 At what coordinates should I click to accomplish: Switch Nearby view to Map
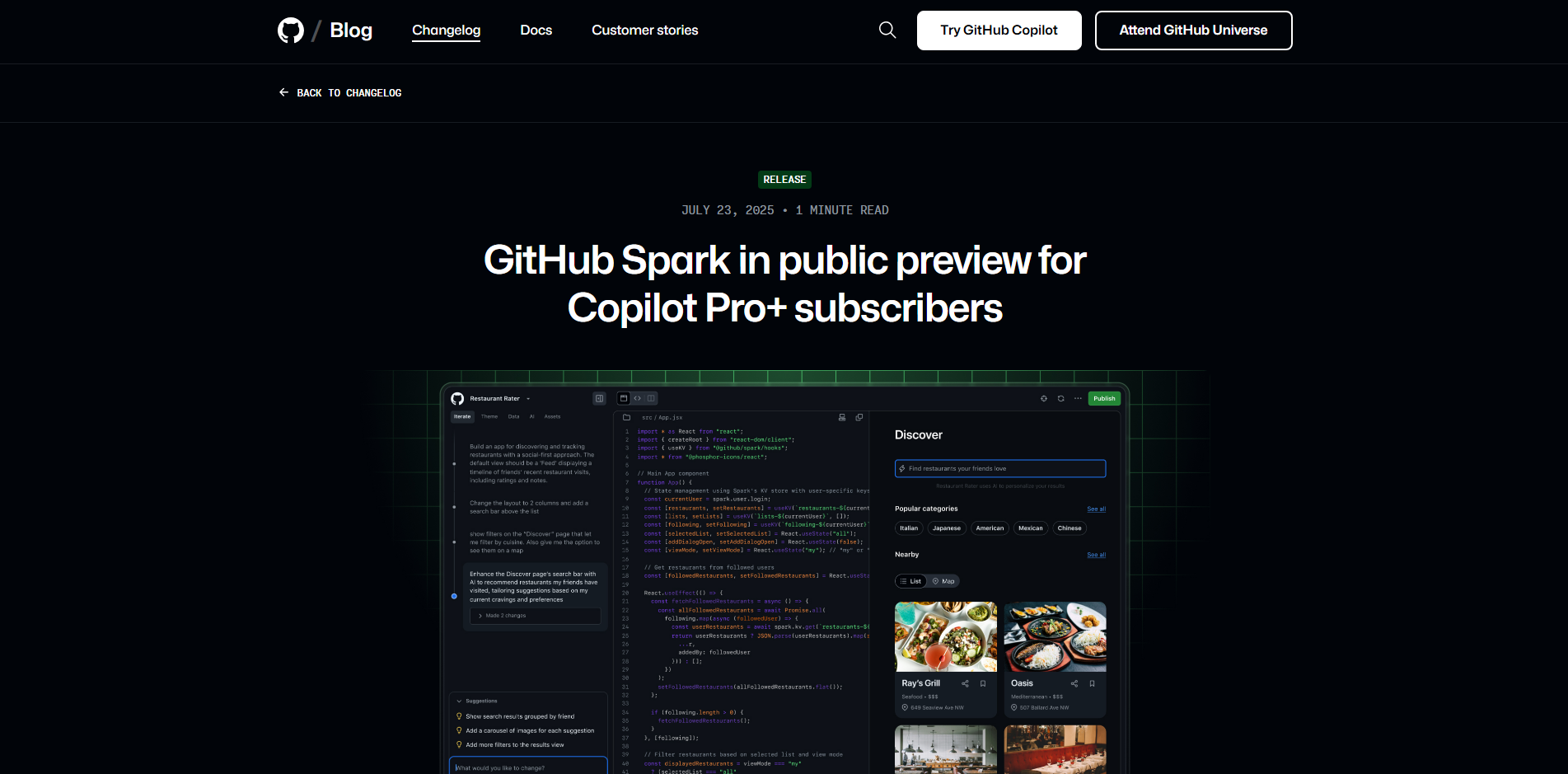click(943, 582)
